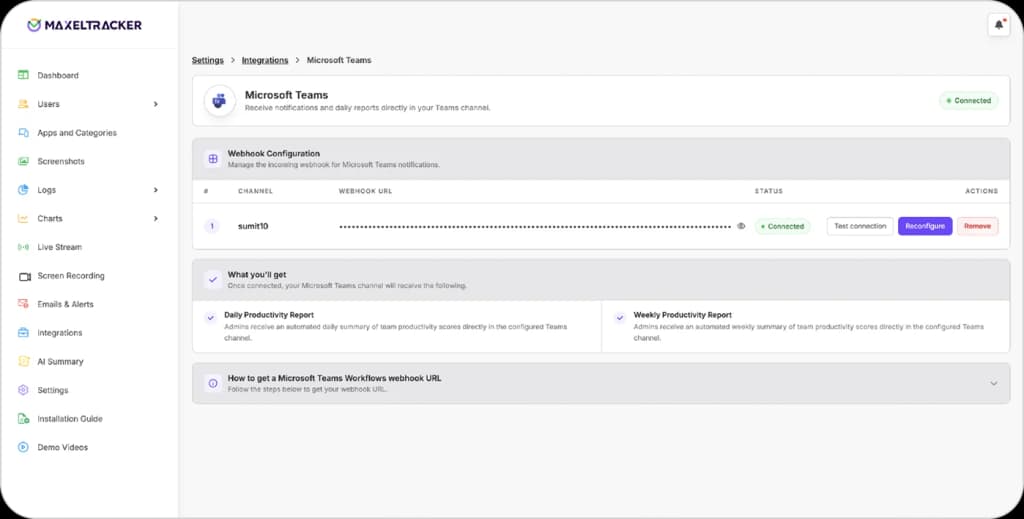The height and width of the screenshot is (519, 1024).
Task: Click the Connected status in sumit10 row
Action: coord(782,227)
